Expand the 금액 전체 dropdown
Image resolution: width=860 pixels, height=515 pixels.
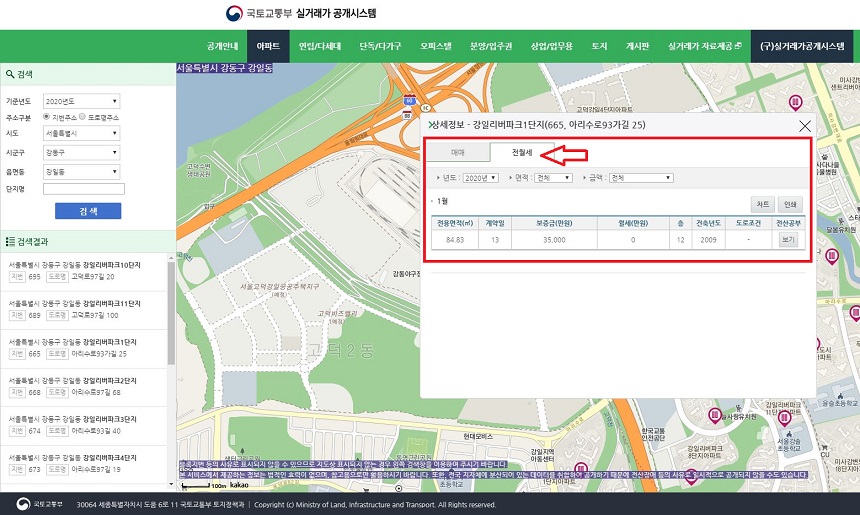641,178
